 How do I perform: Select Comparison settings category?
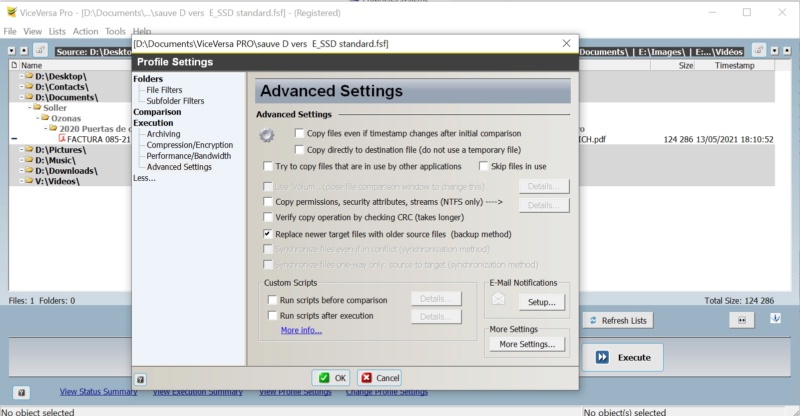[x=157, y=112]
